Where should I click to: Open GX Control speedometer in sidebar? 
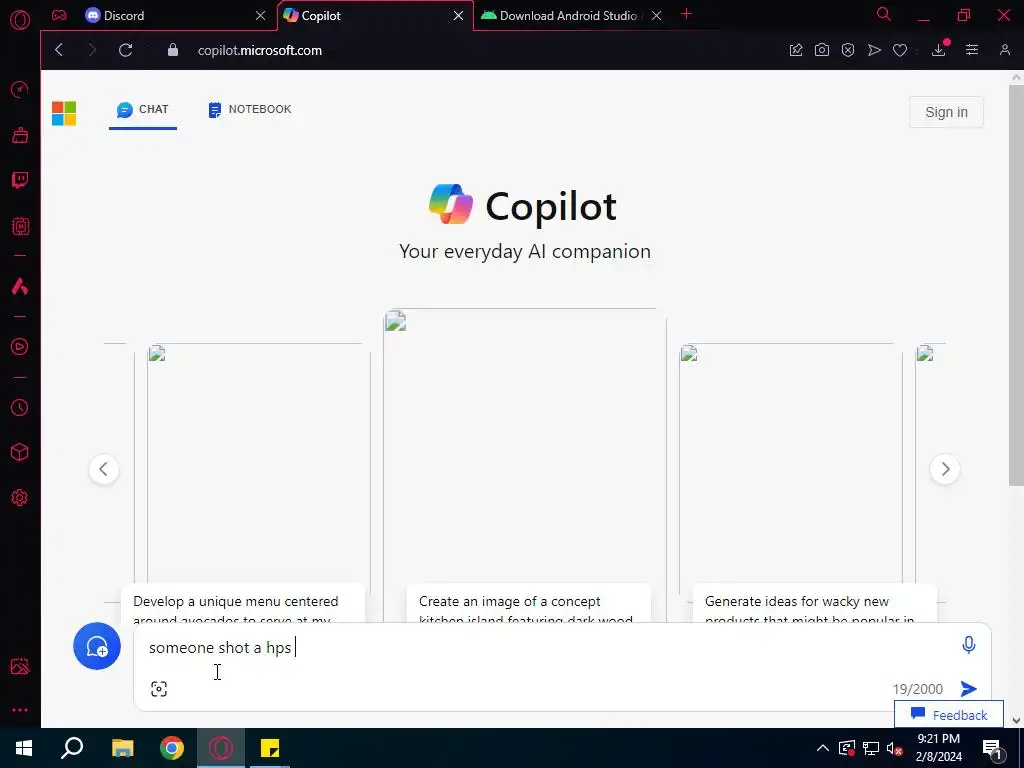[x=20, y=89]
